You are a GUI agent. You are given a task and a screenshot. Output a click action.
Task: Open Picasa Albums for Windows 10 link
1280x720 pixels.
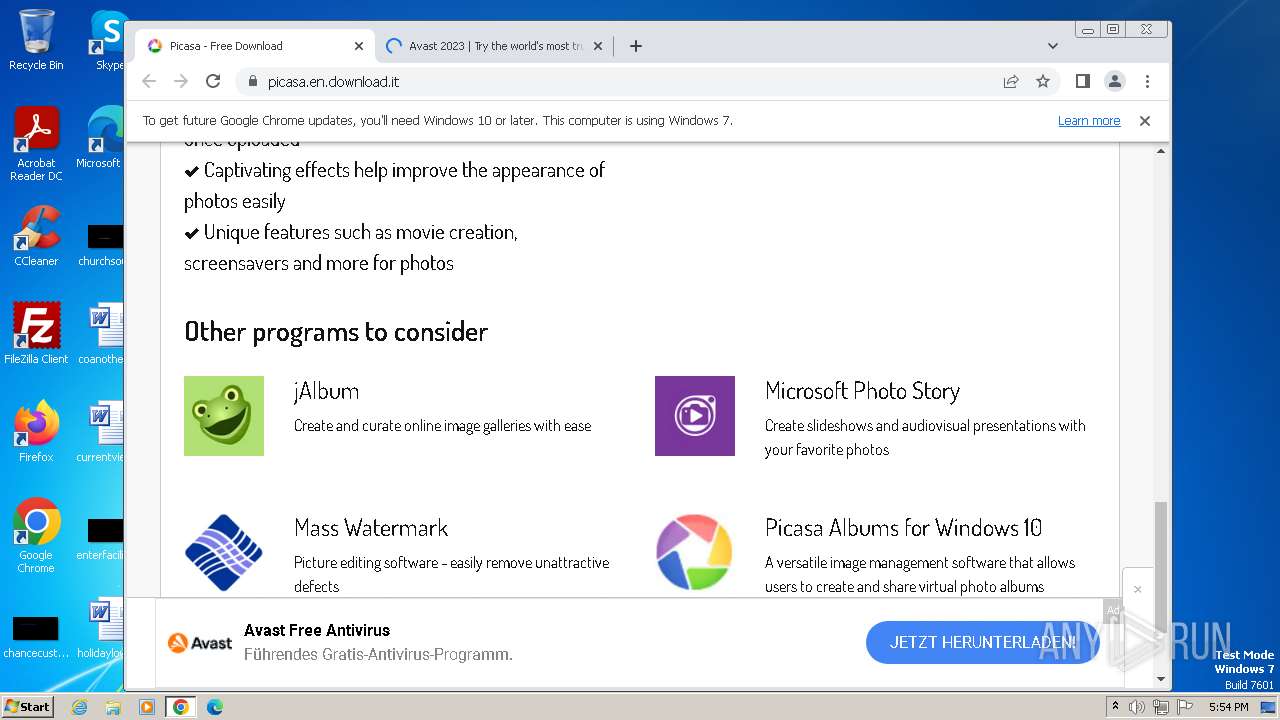click(903, 528)
